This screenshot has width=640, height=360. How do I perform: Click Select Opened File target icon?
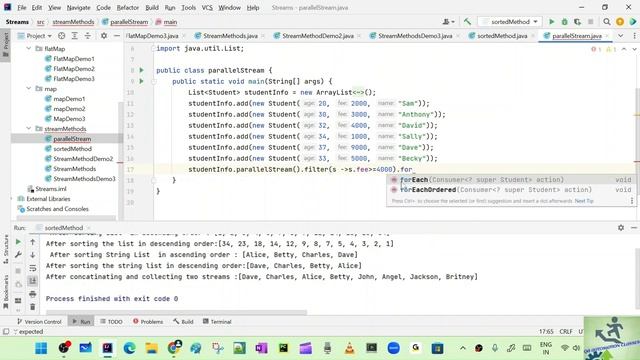click(62, 36)
